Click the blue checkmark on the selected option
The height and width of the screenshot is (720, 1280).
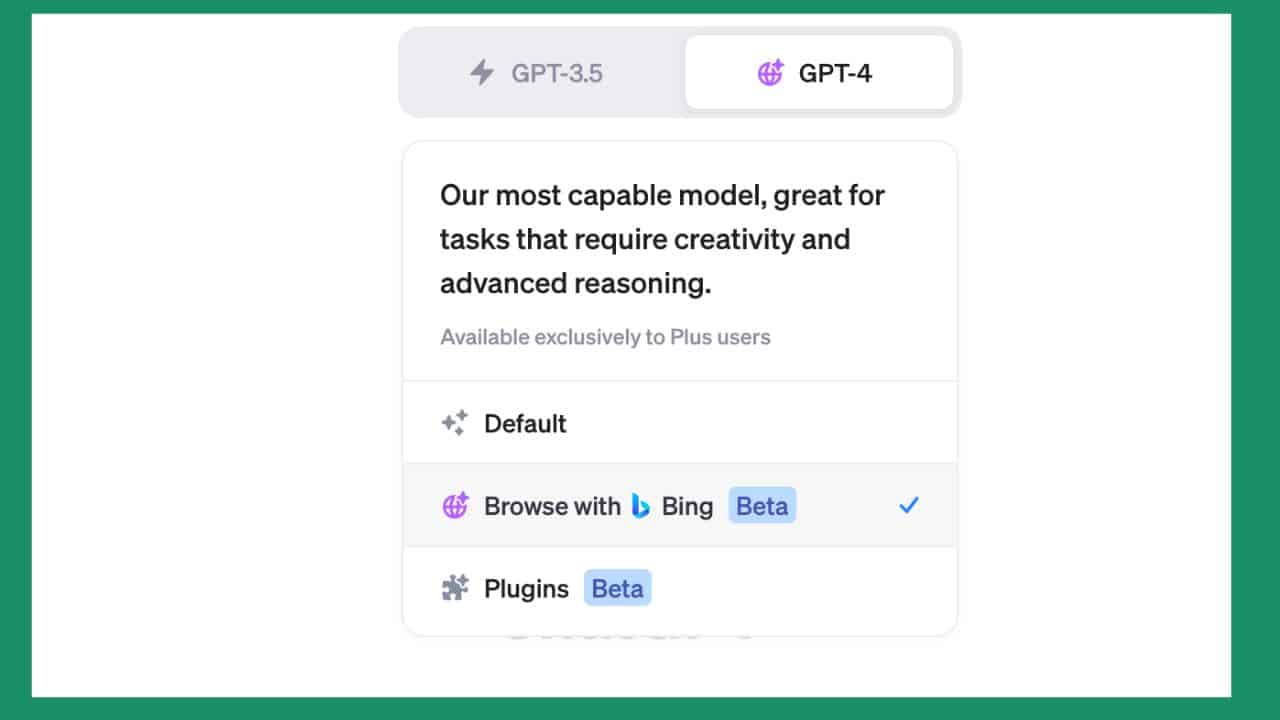[x=908, y=506]
